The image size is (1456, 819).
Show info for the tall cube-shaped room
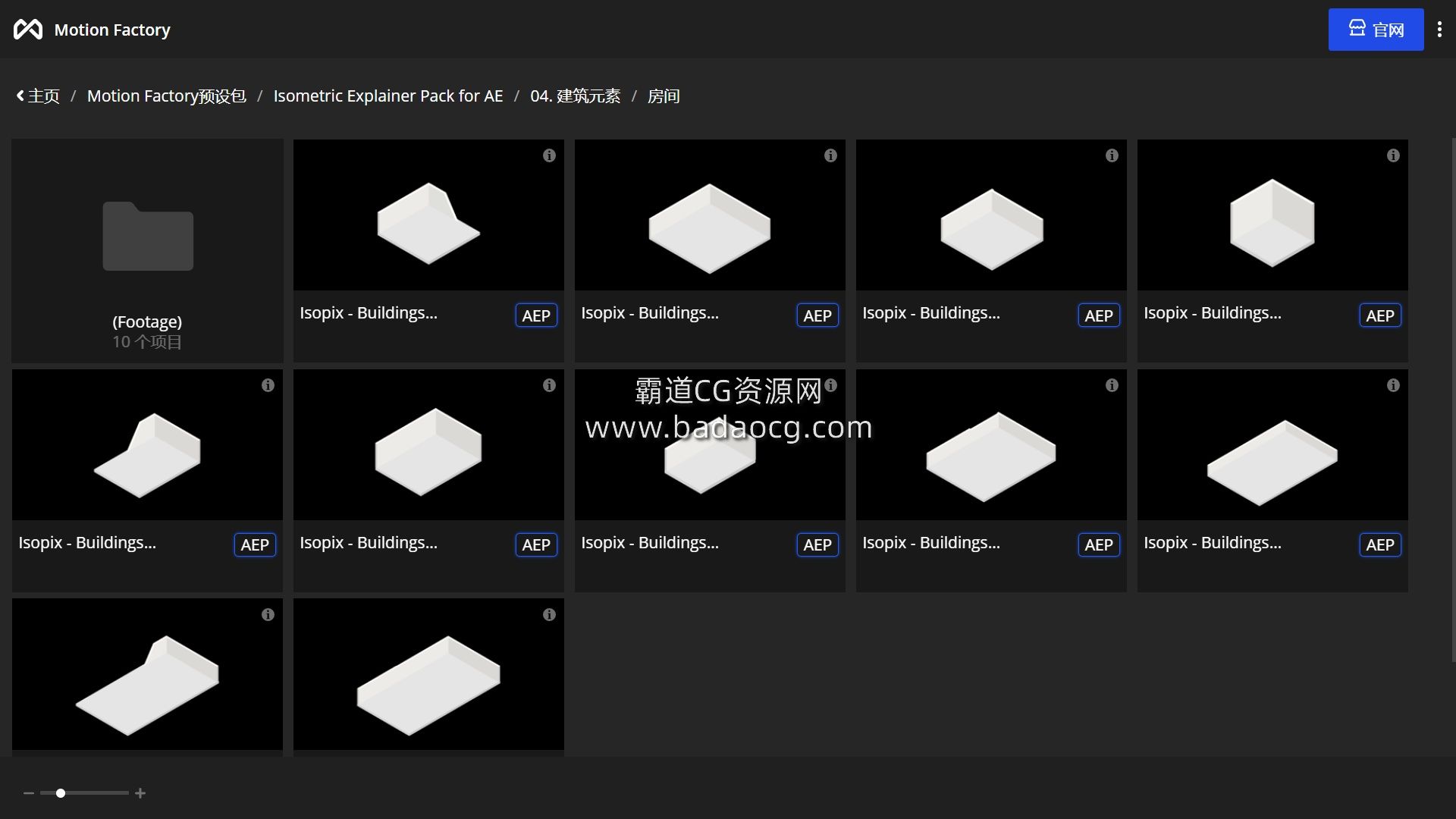click(1393, 155)
